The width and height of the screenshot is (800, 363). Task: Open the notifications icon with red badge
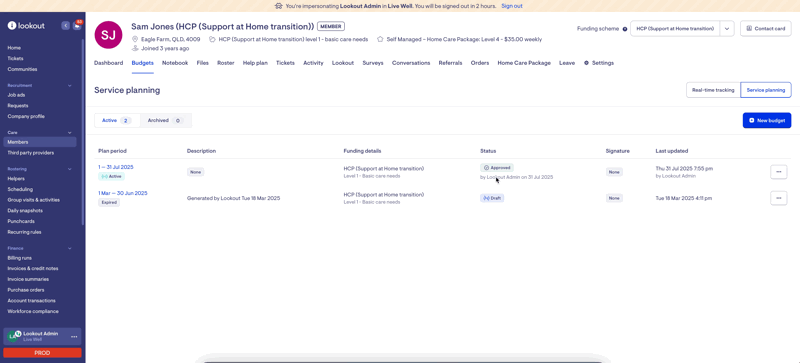[x=77, y=25]
